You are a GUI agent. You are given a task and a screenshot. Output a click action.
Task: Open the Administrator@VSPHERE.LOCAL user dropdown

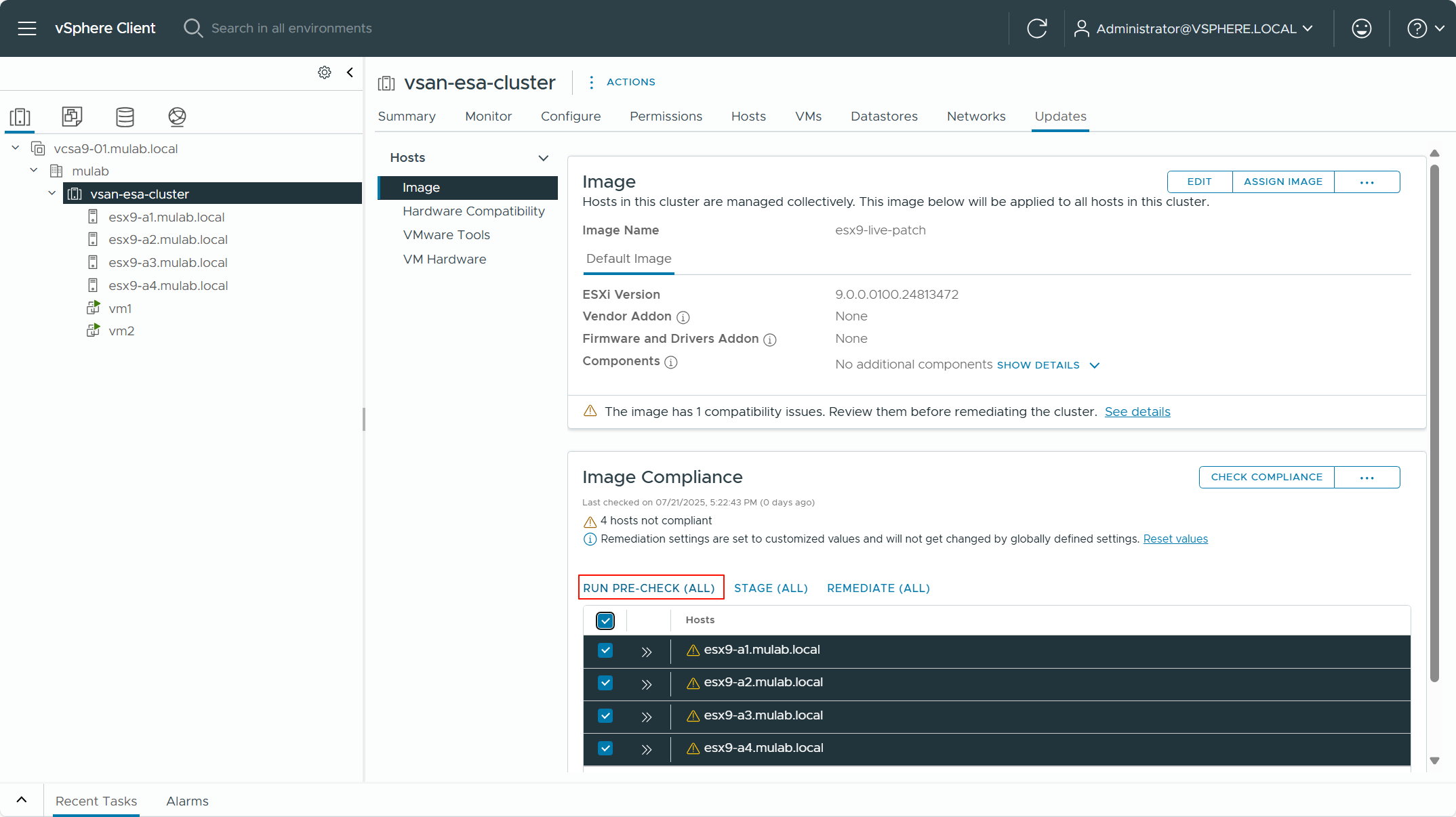pos(1195,28)
